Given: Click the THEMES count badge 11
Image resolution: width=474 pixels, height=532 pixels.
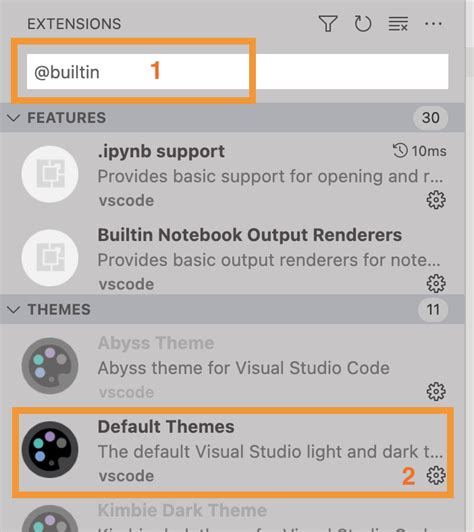Looking at the screenshot, I should (x=433, y=309).
